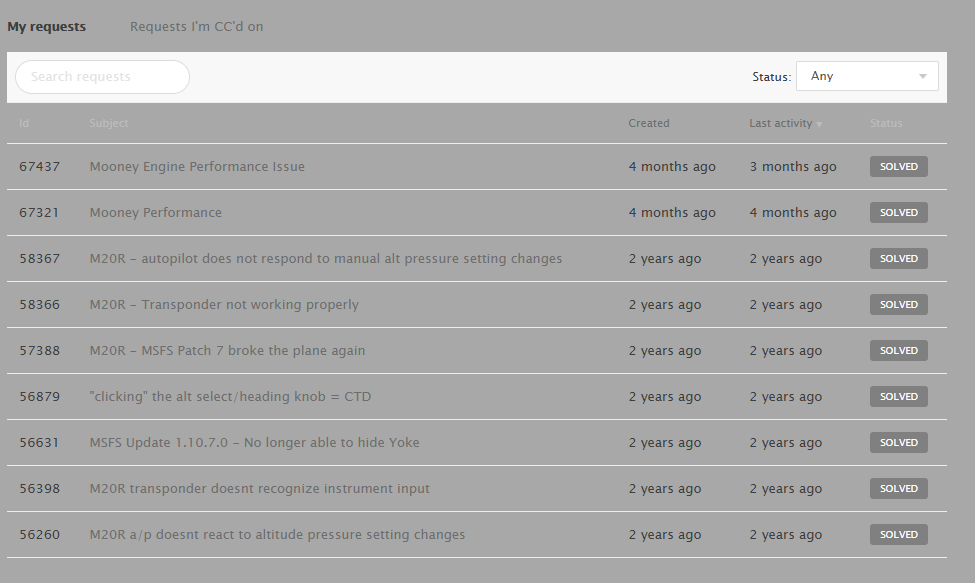
Task: Switch to Requests I'm CC'd on tab
Action: (x=196, y=27)
